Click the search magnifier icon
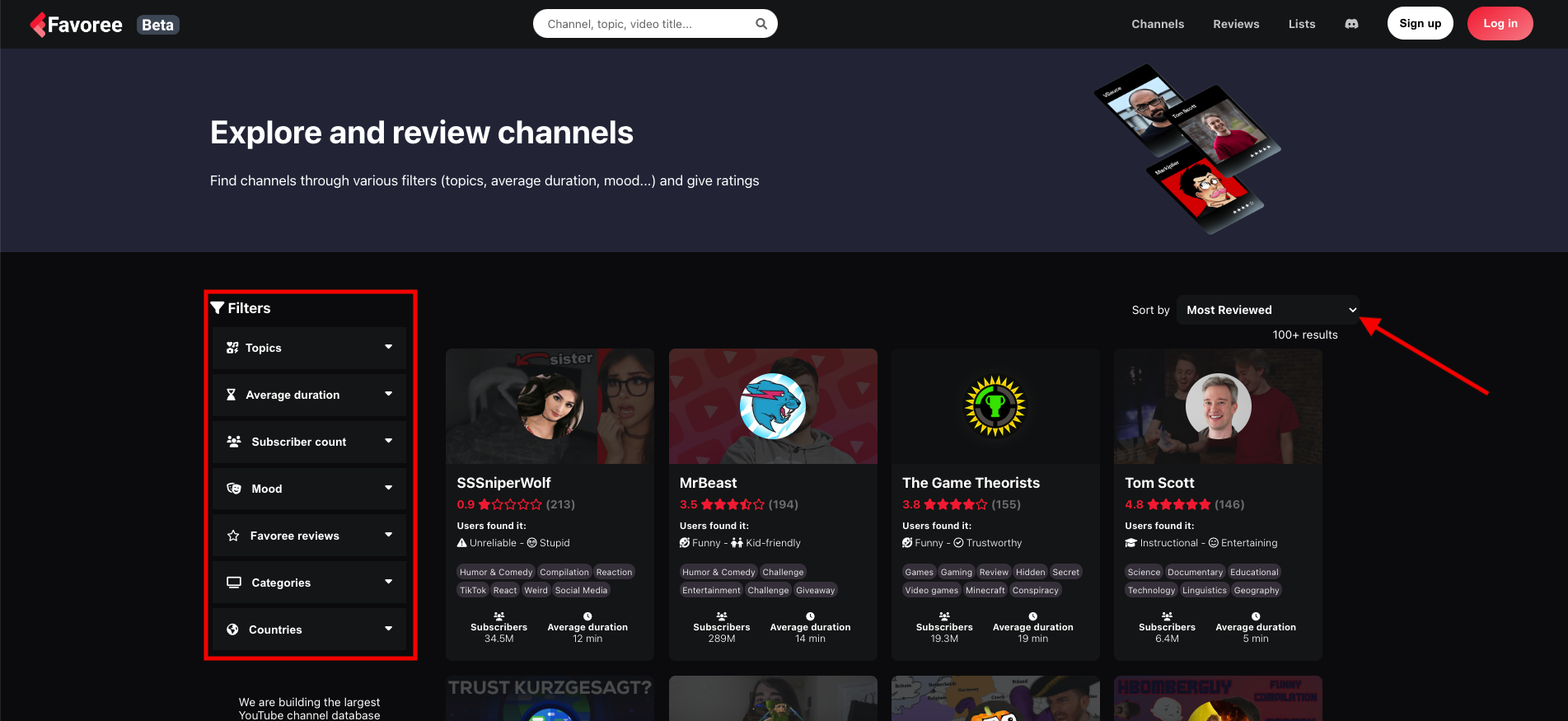The width and height of the screenshot is (1568, 721). (x=761, y=24)
